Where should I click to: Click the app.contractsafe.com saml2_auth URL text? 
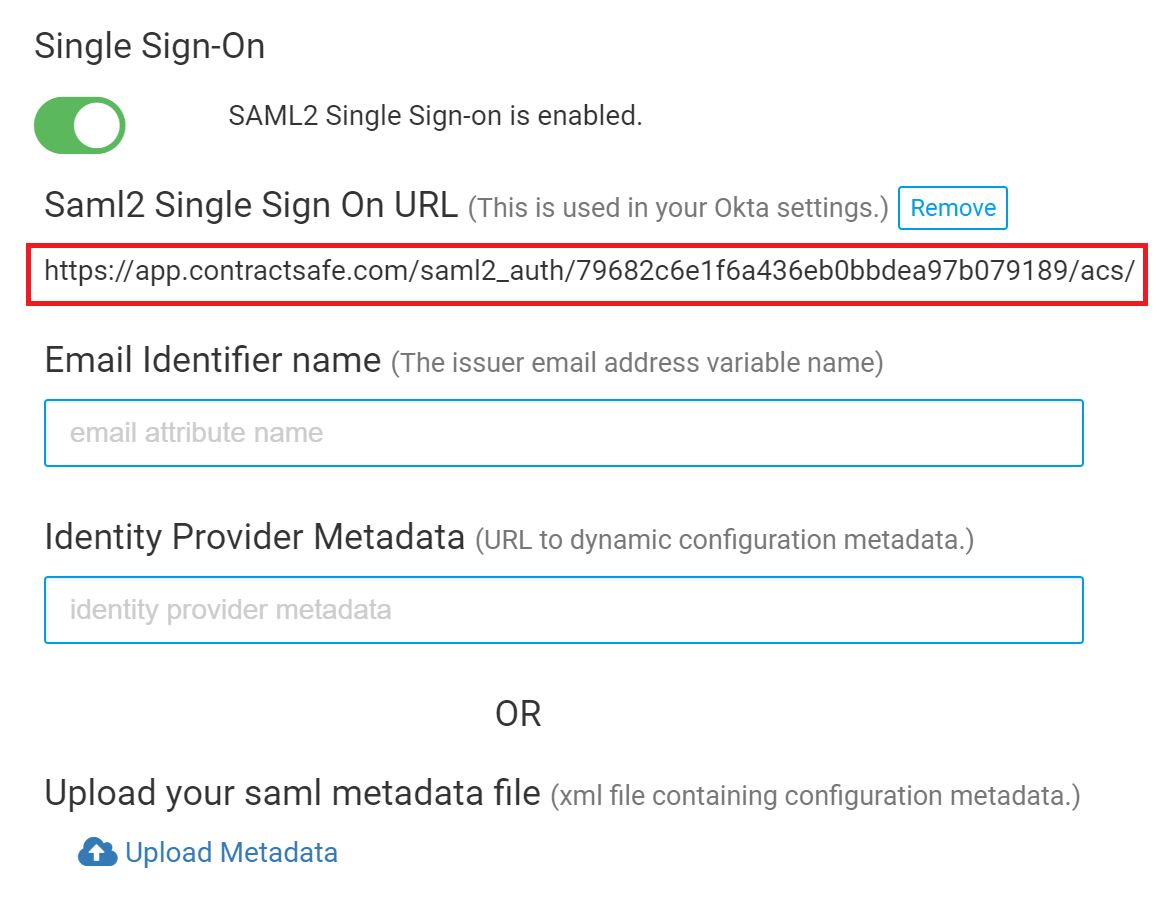coord(589,271)
